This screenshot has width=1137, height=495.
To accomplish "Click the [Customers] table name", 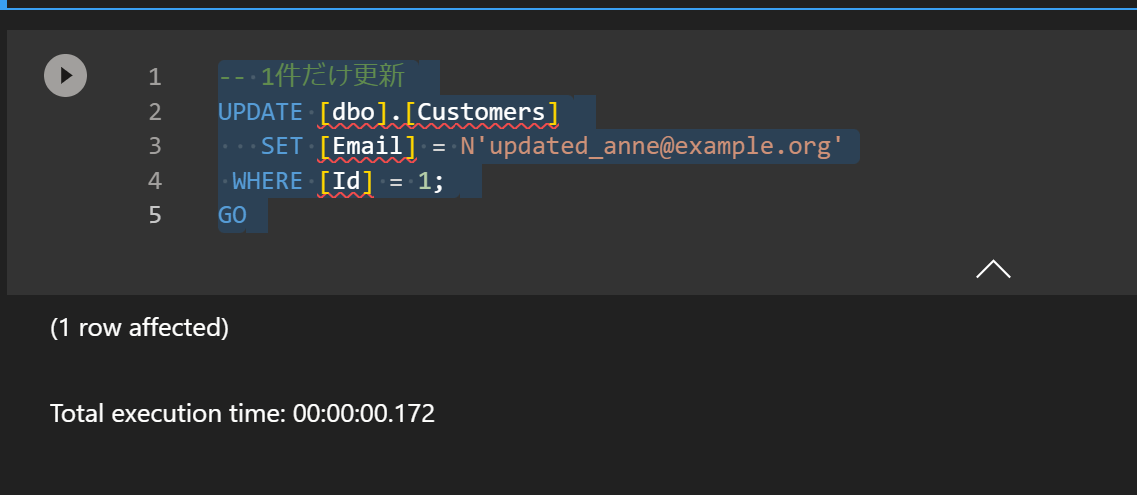I will coord(481,112).
